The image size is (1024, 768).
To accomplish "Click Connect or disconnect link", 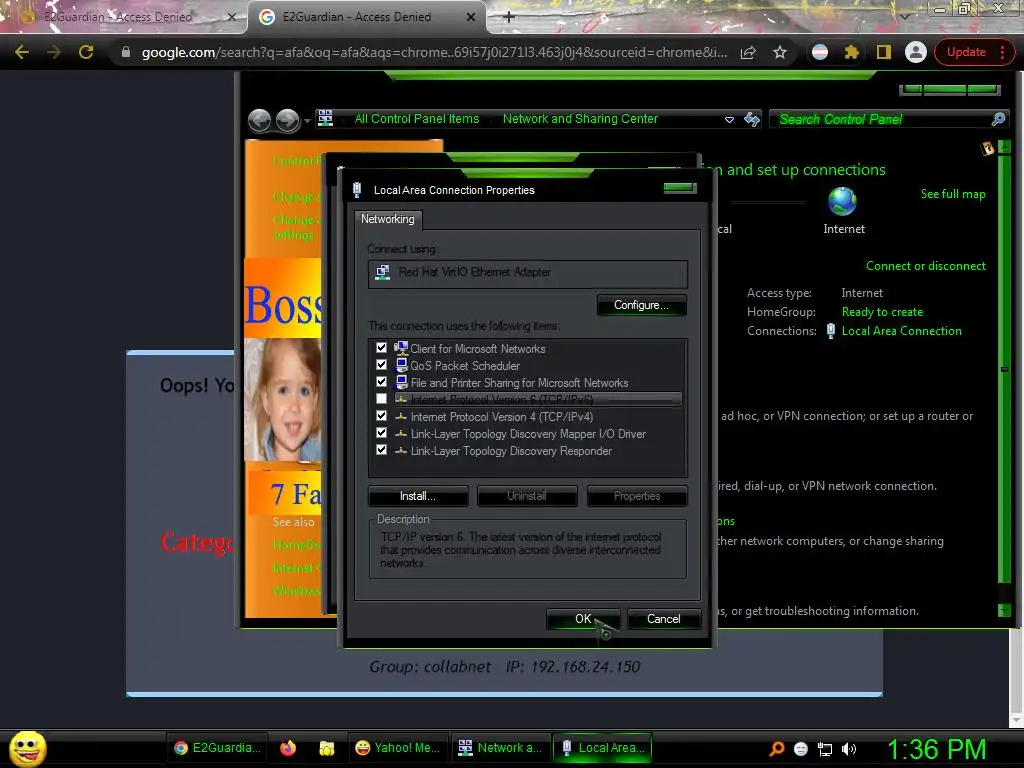I will [x=925, y=266].
